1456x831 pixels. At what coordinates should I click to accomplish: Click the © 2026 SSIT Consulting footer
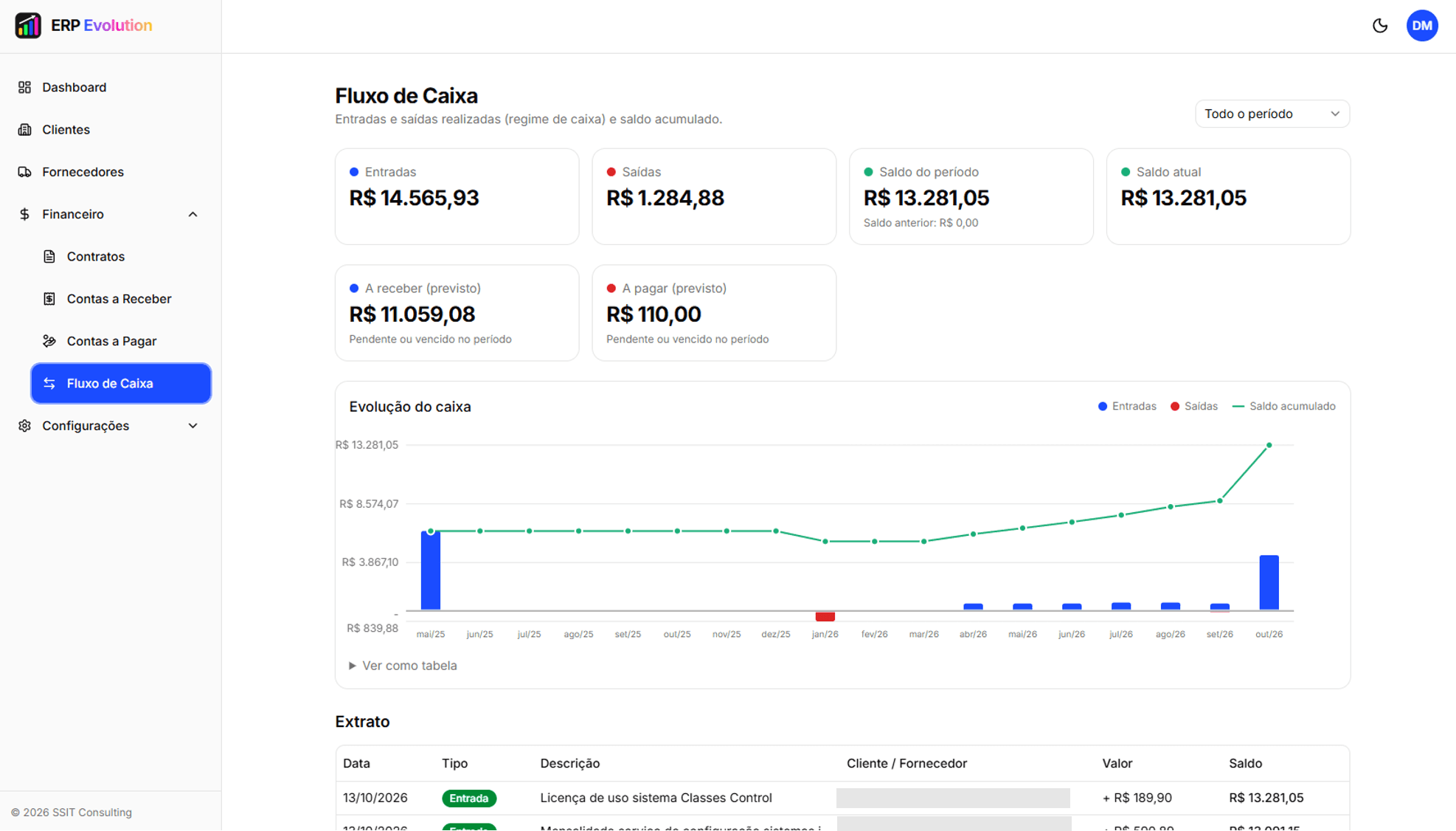pyautogui.click(x=72, y=813)
